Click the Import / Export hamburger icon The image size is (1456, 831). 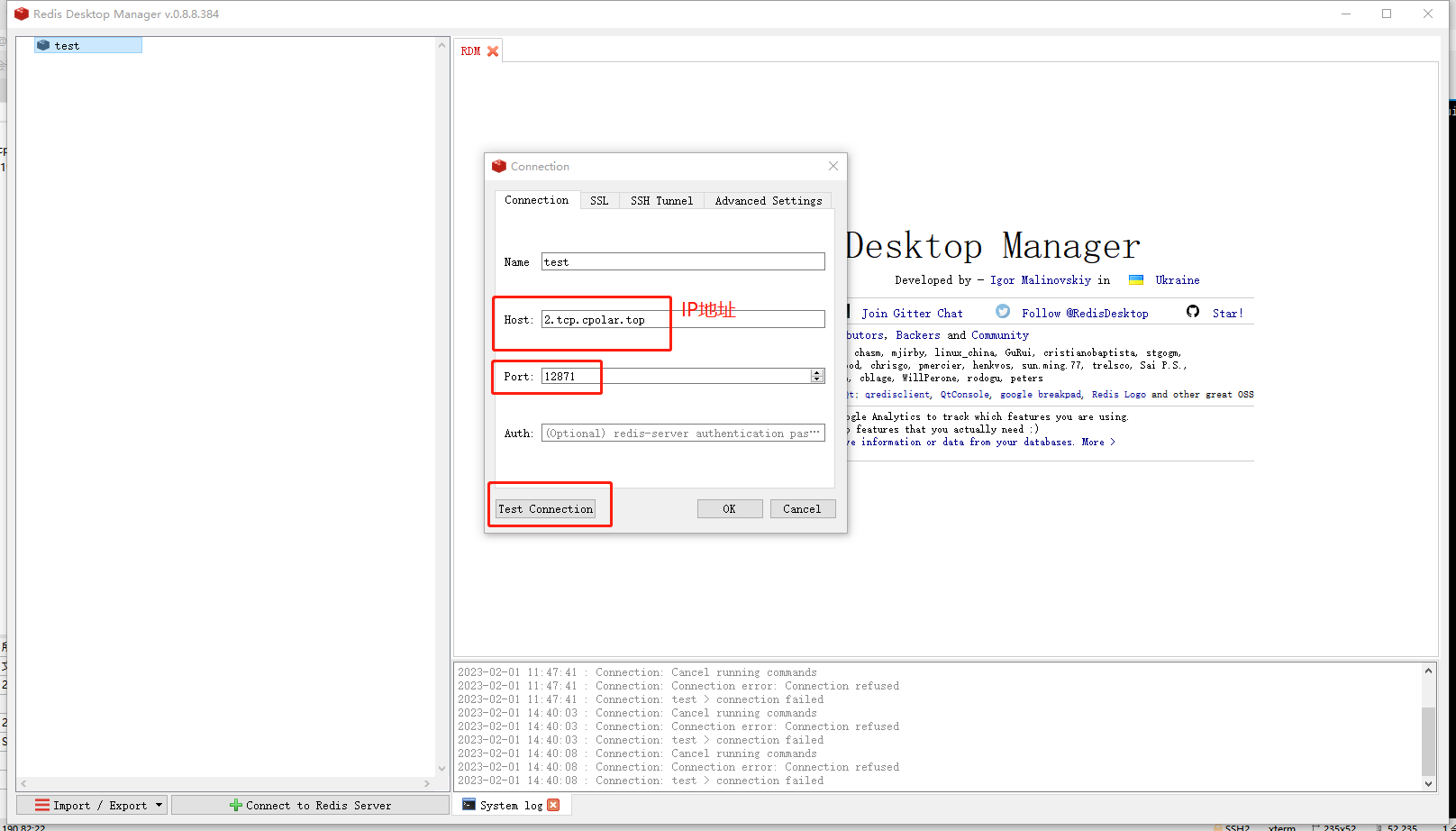click(x=42, y=805)
